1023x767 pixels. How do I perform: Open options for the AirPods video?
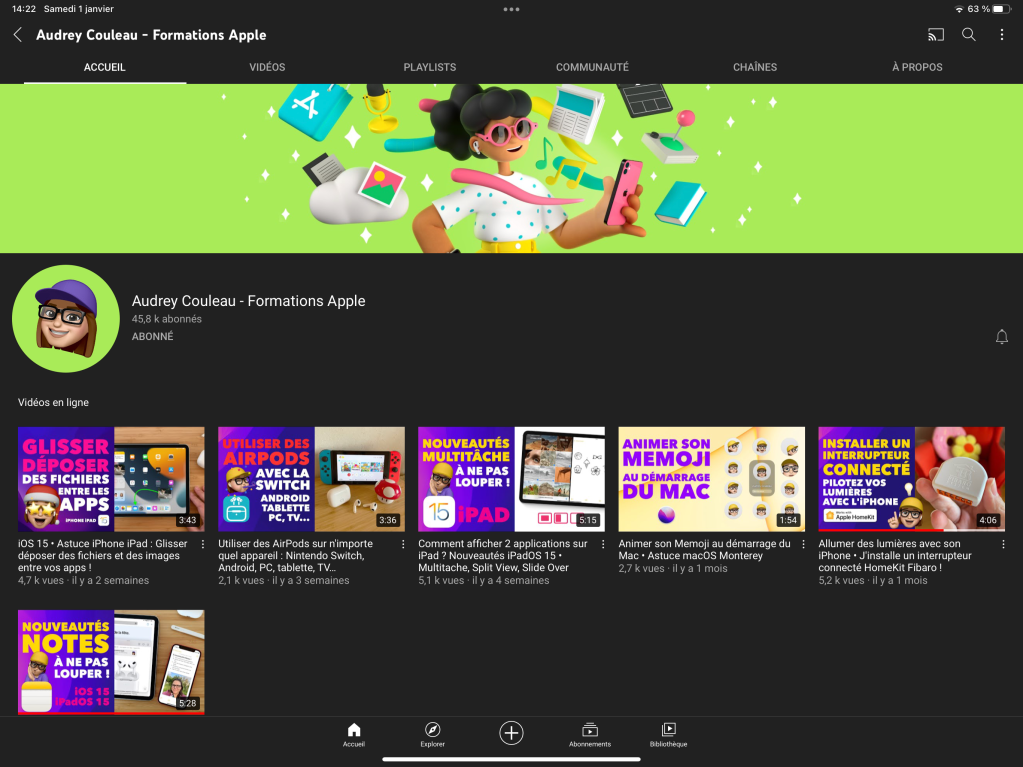pos(403,545)
